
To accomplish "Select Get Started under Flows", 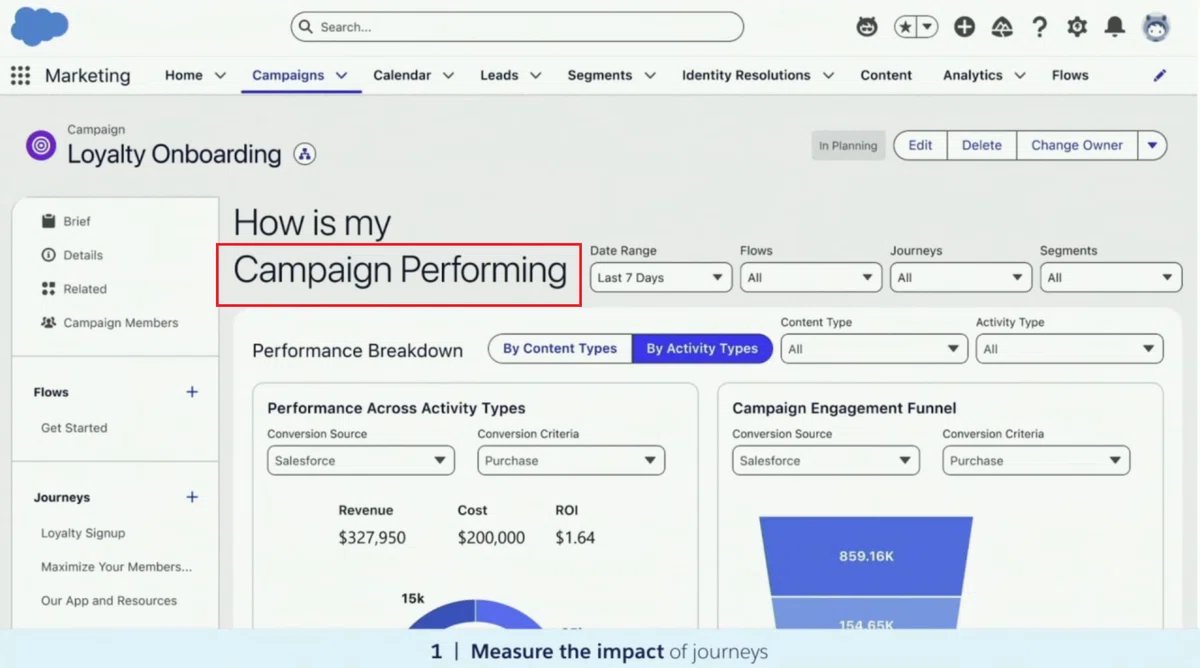I will pos(74,428).
